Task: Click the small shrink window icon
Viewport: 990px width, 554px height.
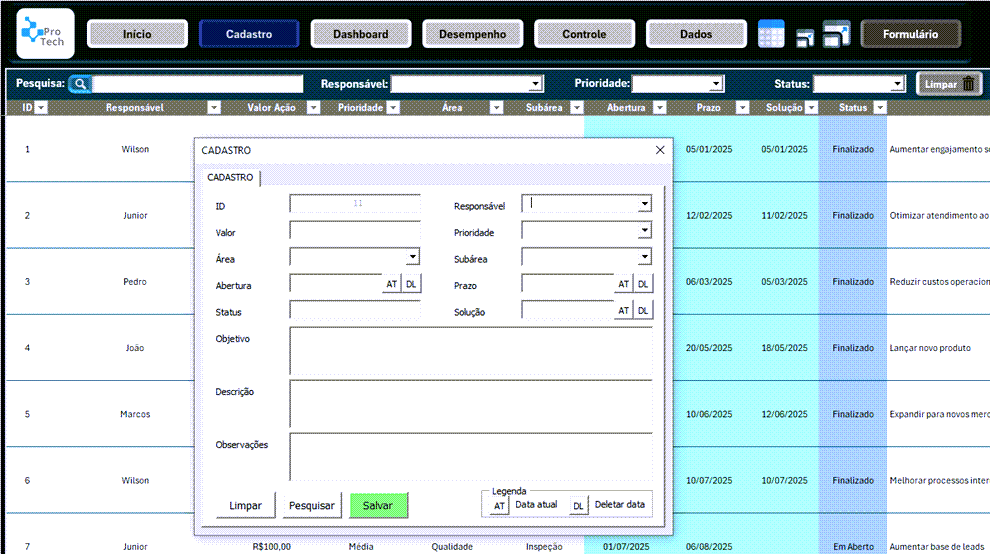Action: [x=805, y=39]
